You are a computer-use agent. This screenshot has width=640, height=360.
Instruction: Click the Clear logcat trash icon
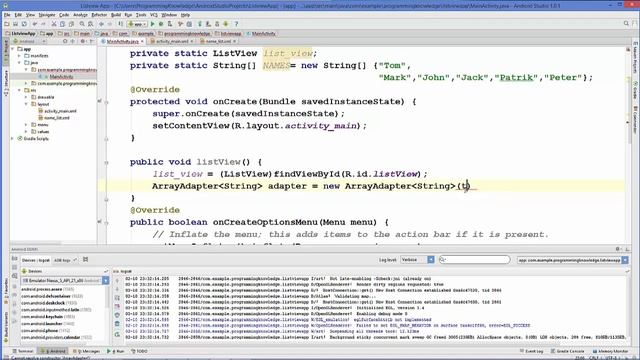pyautogui.click(x=117, y=324)
